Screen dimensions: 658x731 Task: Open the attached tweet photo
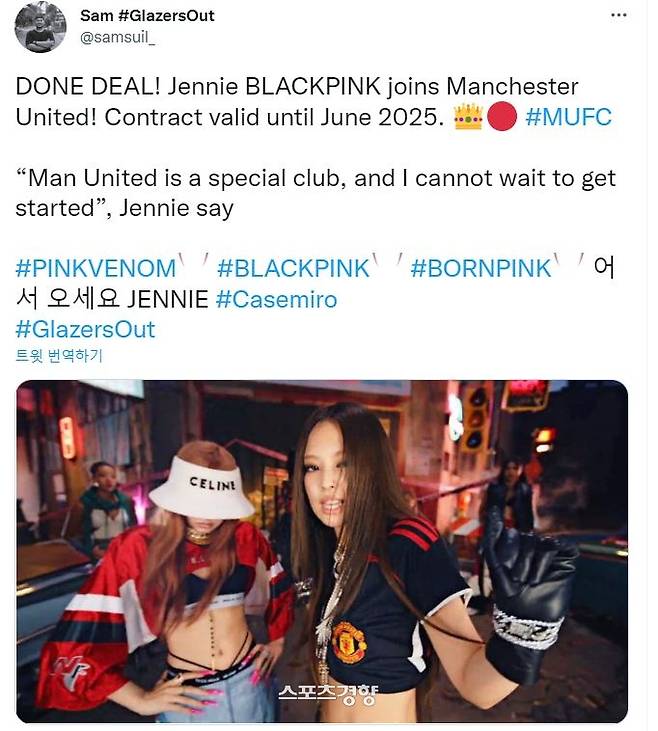(x=322, y=552)
